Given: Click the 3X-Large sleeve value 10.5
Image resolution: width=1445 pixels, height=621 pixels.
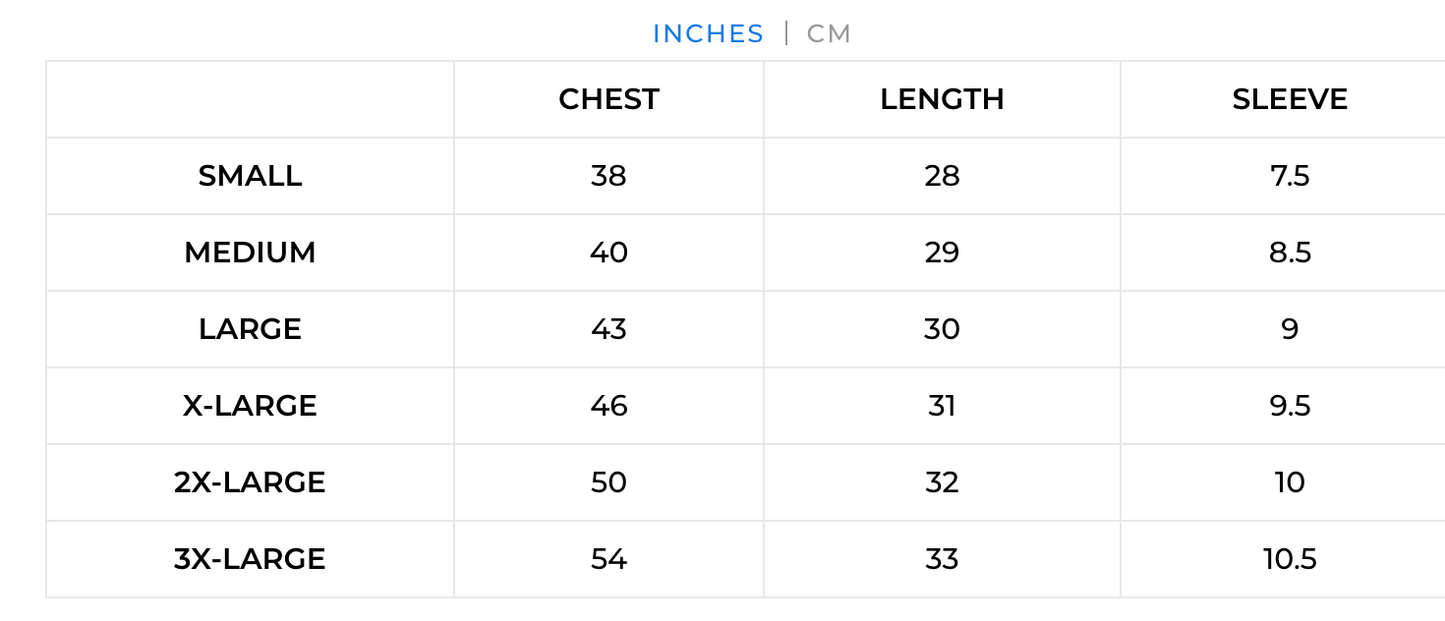Looking at the screenshot, I should pyautogui.click(x=1289, y=559).
